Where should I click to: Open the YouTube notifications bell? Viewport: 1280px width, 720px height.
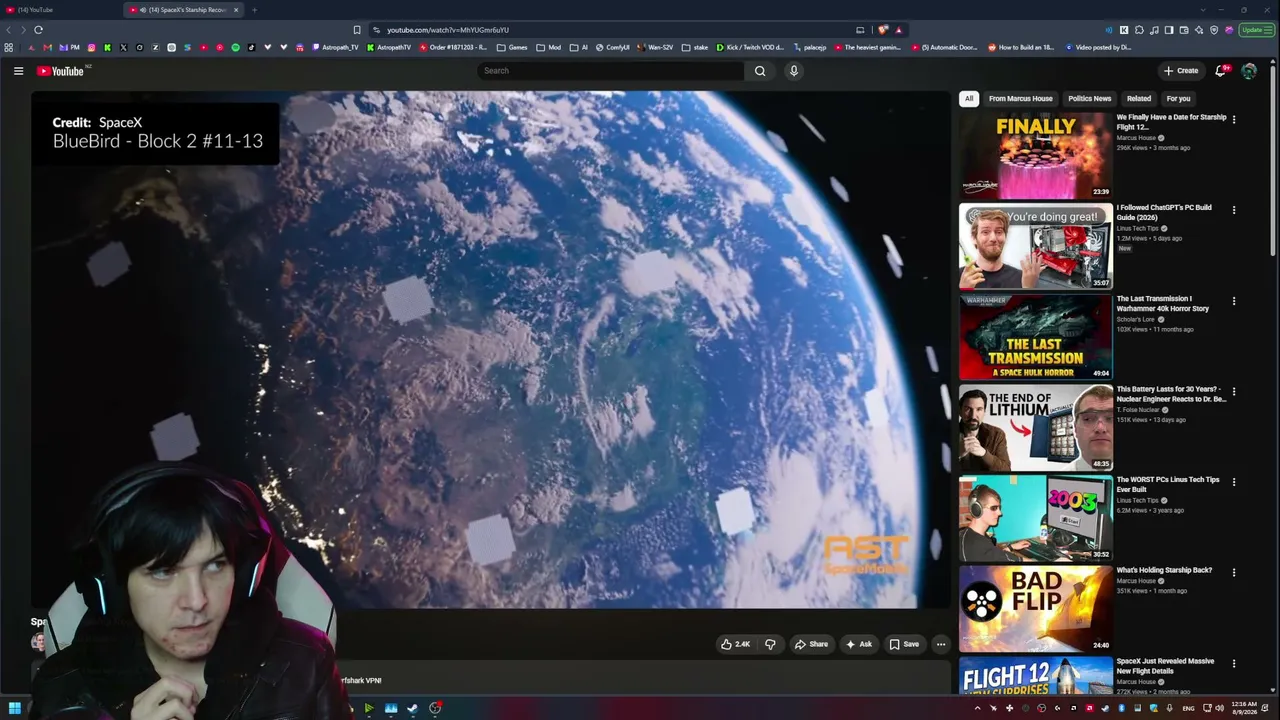coord(1220,71)
